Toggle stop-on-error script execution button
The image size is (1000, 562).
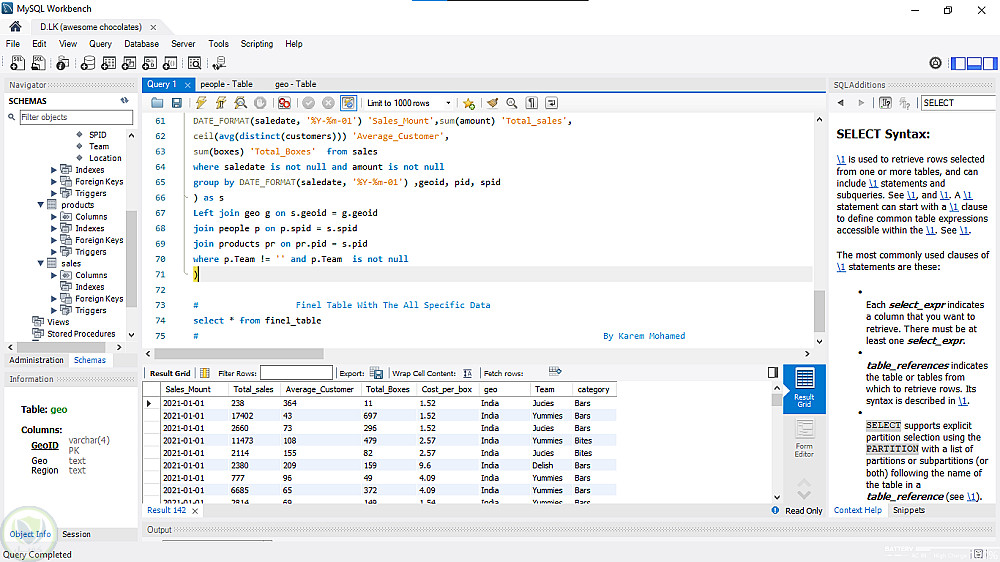point(284,103)
